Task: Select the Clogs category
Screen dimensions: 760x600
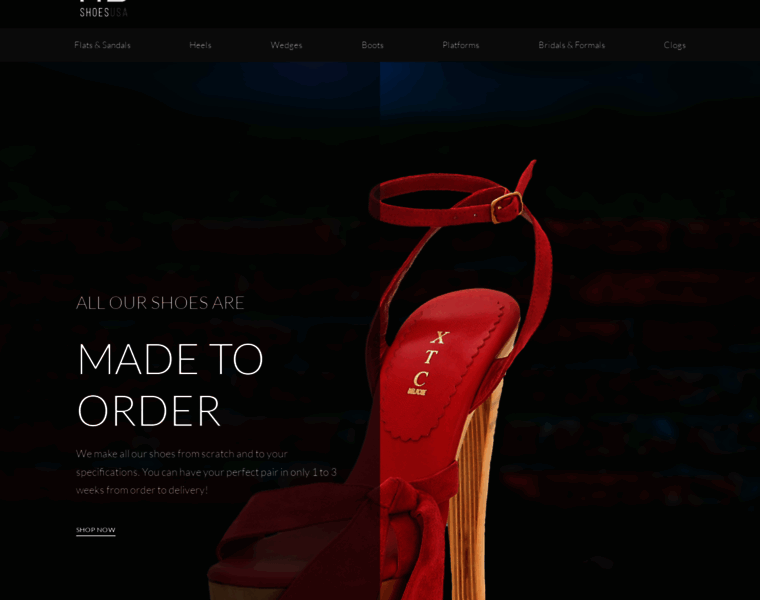Action: (x=674, y=45)
